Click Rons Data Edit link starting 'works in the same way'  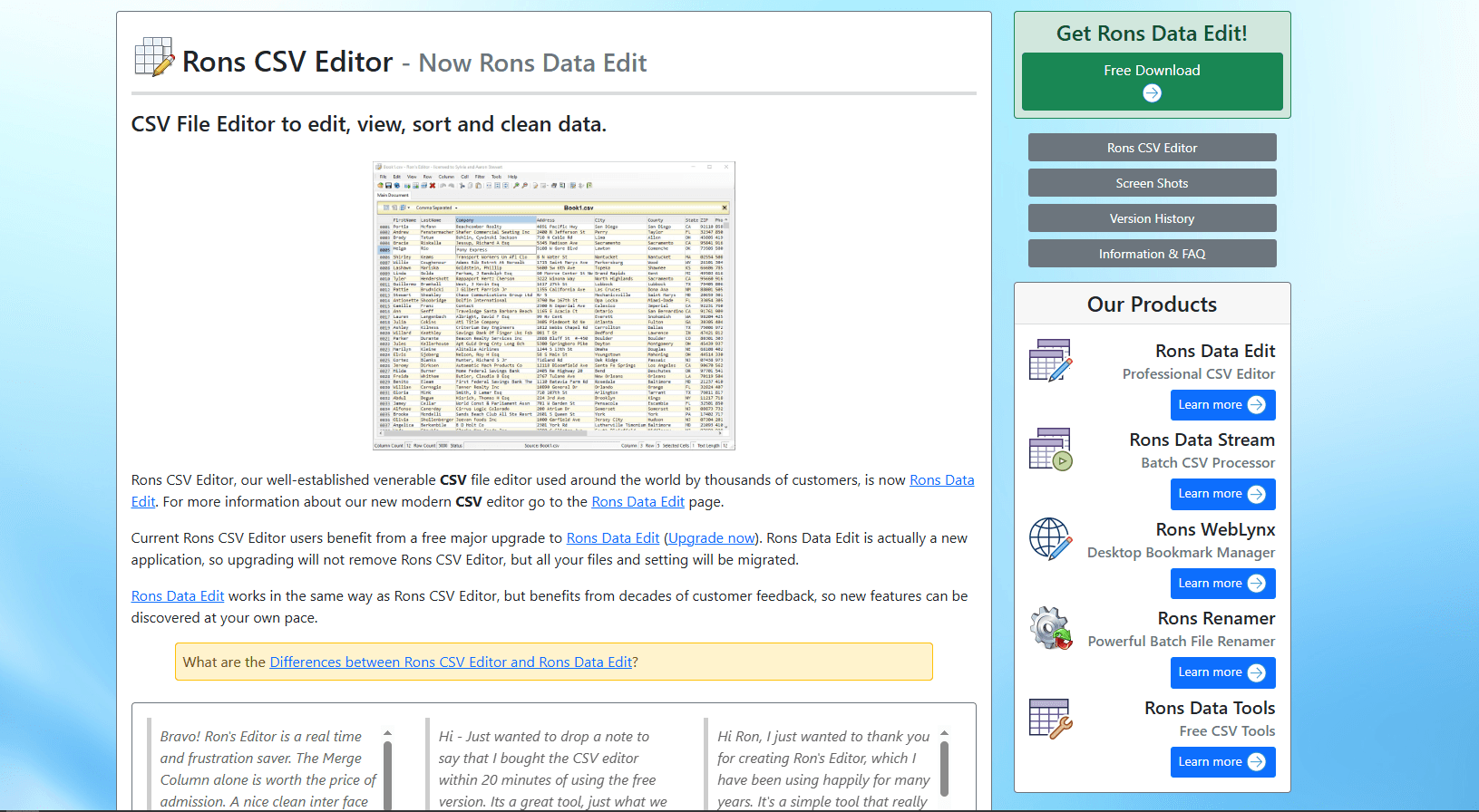(x=178, y=596)
